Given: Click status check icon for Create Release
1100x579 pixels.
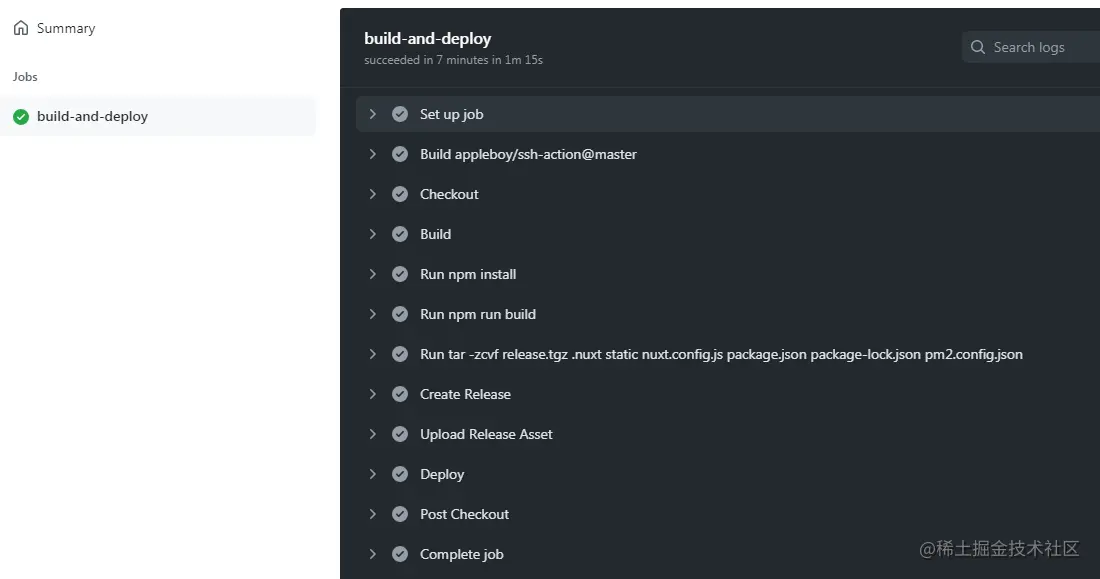Looking at the screenshot, I should [400, 394].
